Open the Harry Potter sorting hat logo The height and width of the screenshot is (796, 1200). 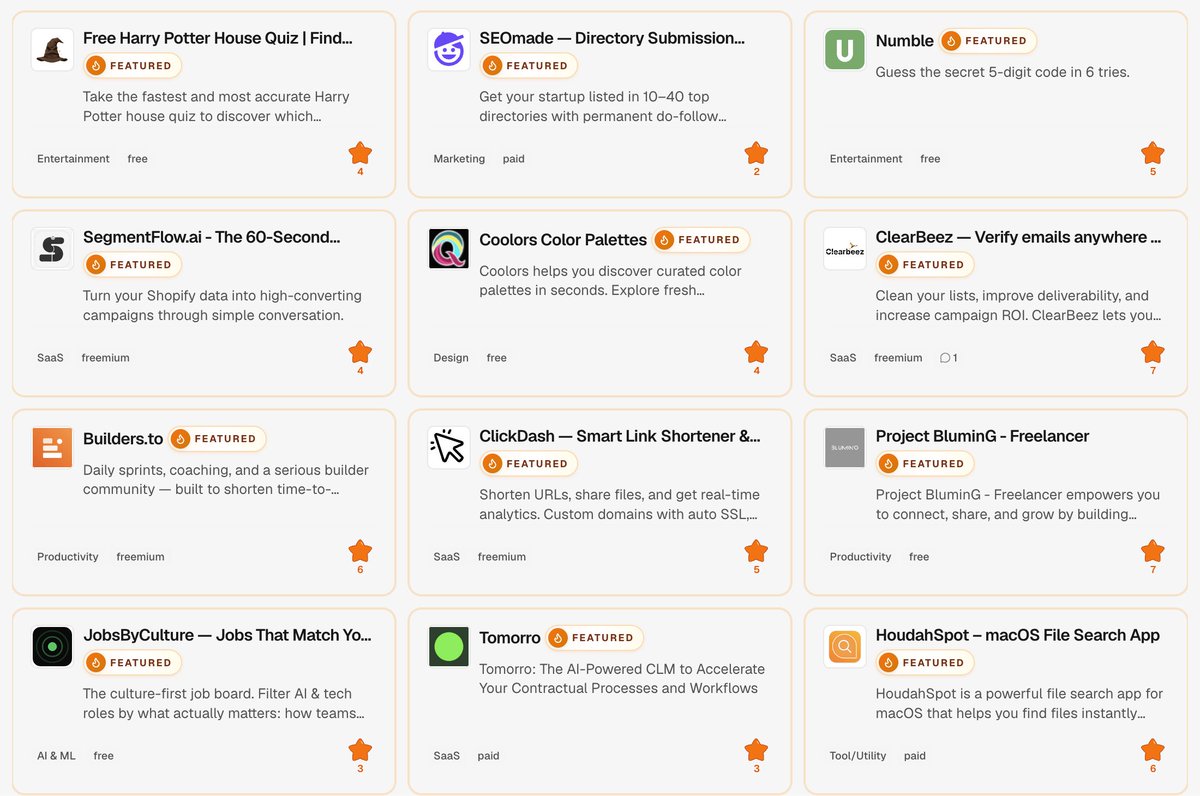(52, 50)
